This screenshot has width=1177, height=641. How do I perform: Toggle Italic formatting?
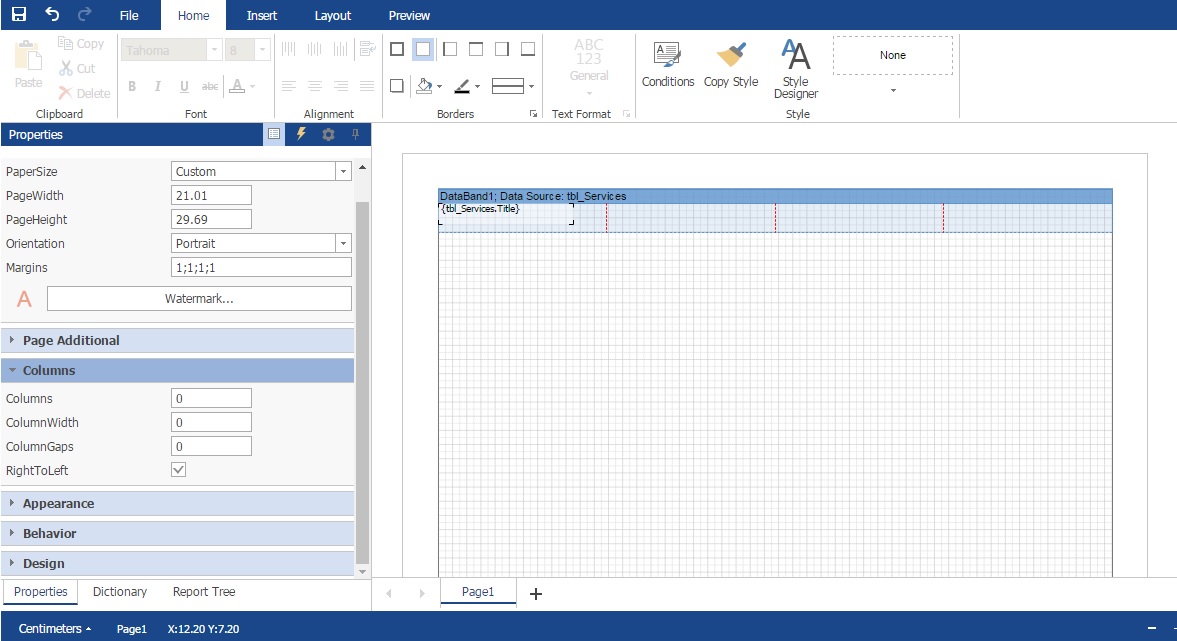pos(158,86)
